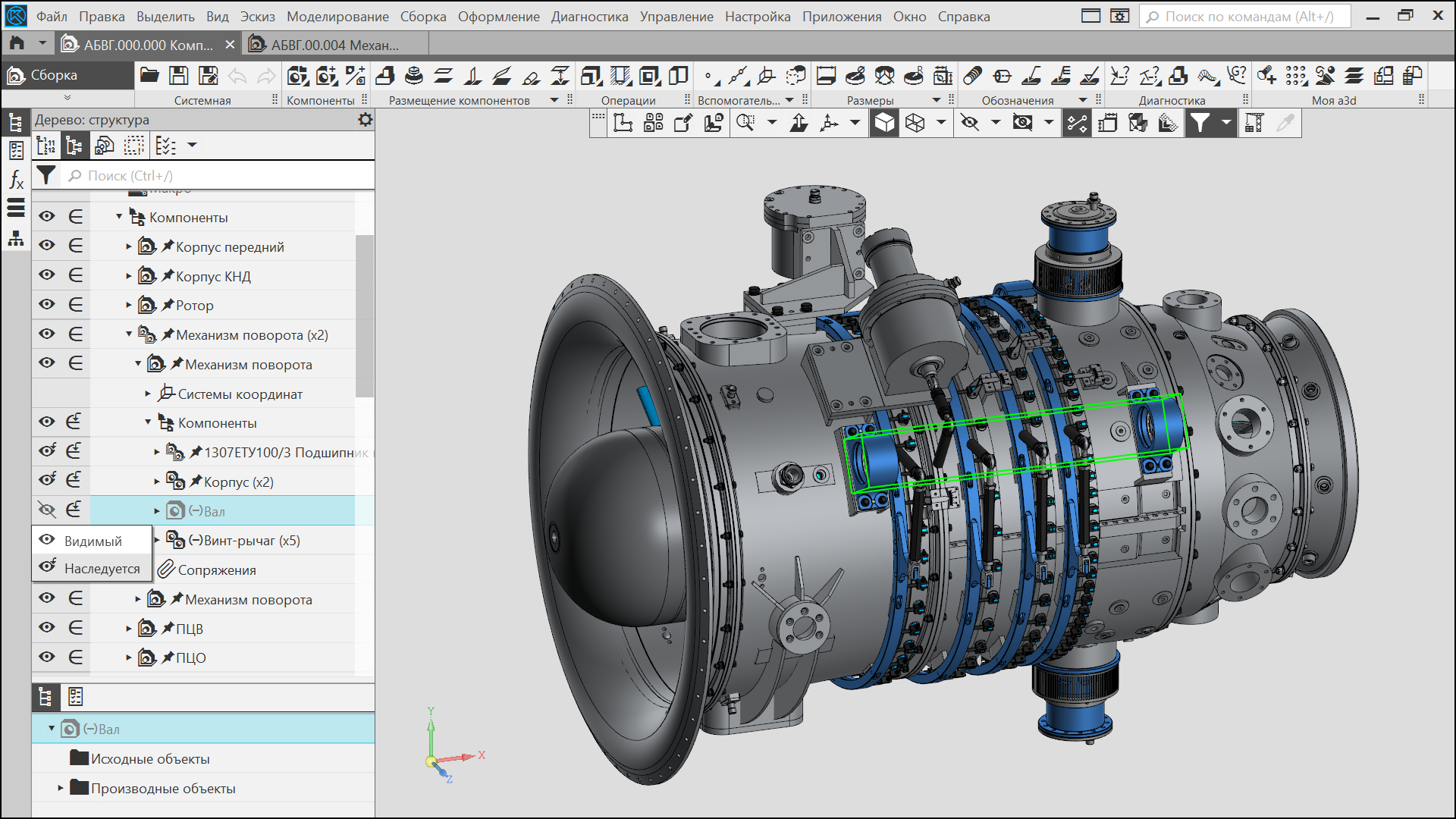Open tree panel settings gear
This screenshot has width=1456, height=819.
click(x=366, y=119)
